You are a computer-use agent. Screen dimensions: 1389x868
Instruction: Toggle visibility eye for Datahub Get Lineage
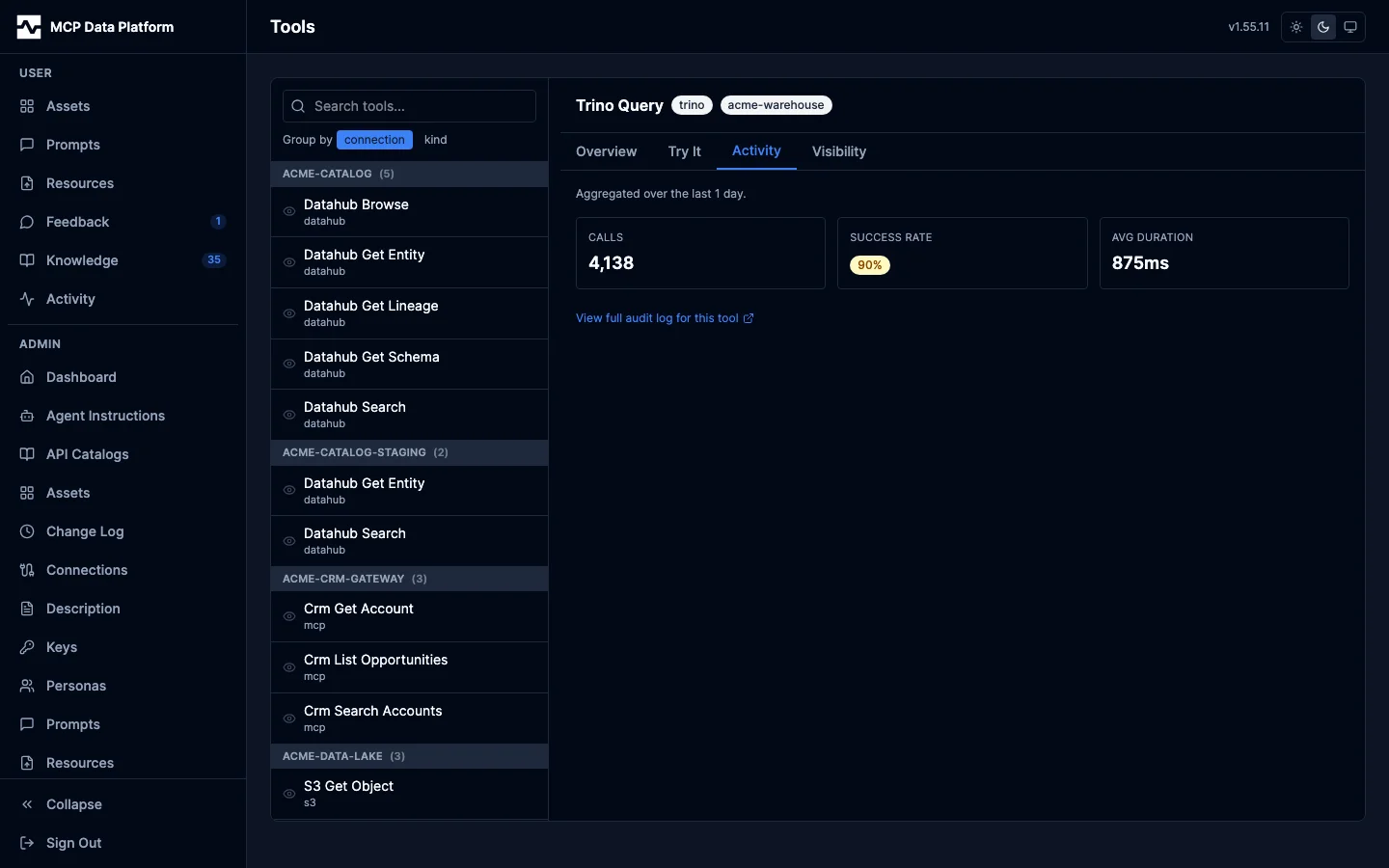click(289, 313)
